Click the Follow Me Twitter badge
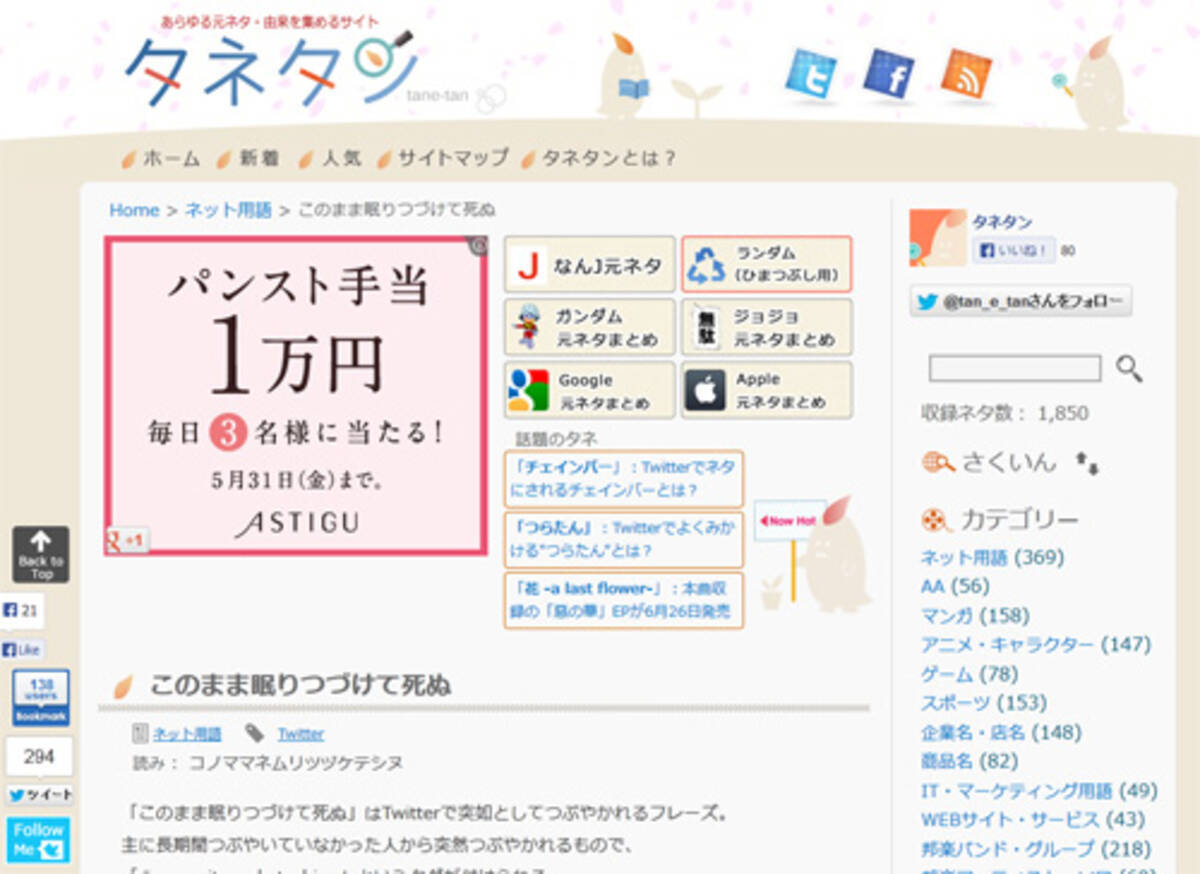Image resolution: width=1200 pixels, height=874 pixels. 39,840
